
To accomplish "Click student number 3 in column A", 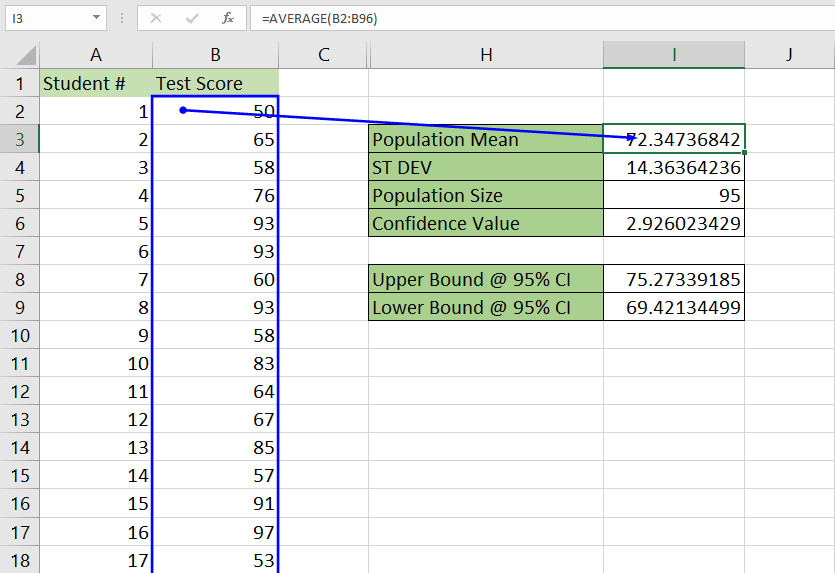I will click(96, 167).
